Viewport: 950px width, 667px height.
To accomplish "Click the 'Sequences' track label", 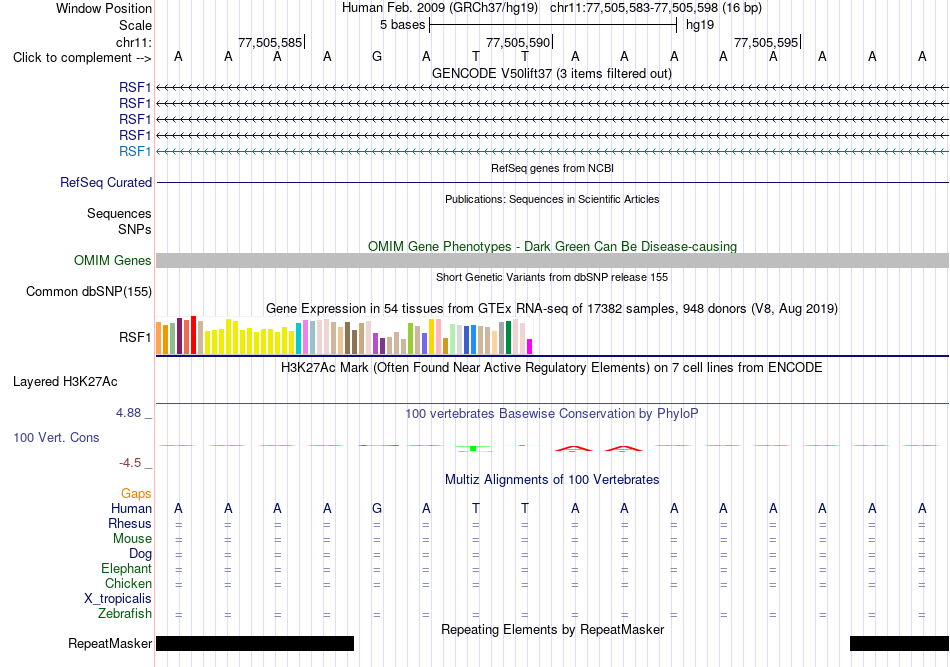I will click(x=119, y=213).
